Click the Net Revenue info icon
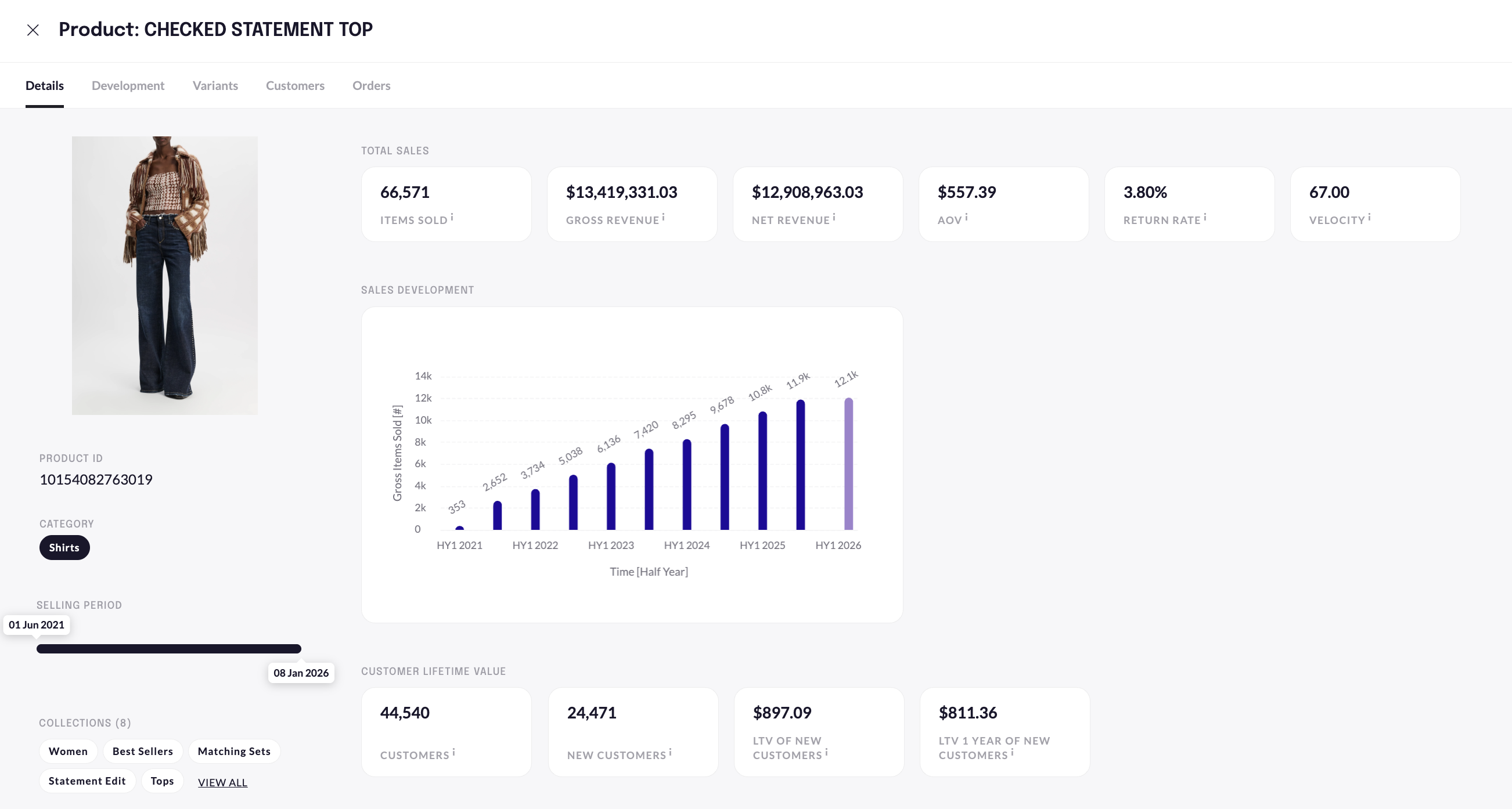Image resolution: width=1512 pixels, height=809 pixels. (834, 218)
